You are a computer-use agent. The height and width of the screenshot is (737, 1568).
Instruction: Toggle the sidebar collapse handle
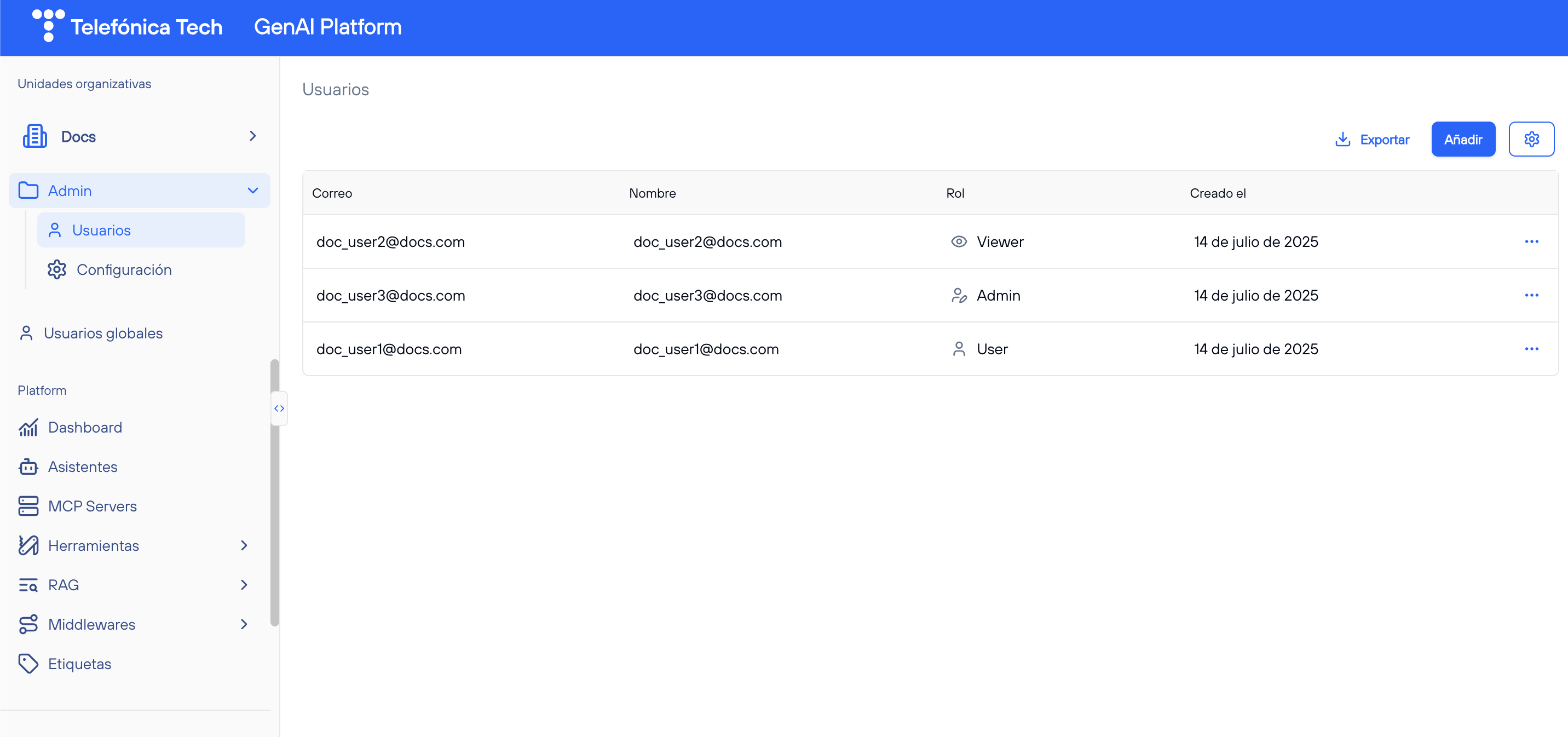279,408
